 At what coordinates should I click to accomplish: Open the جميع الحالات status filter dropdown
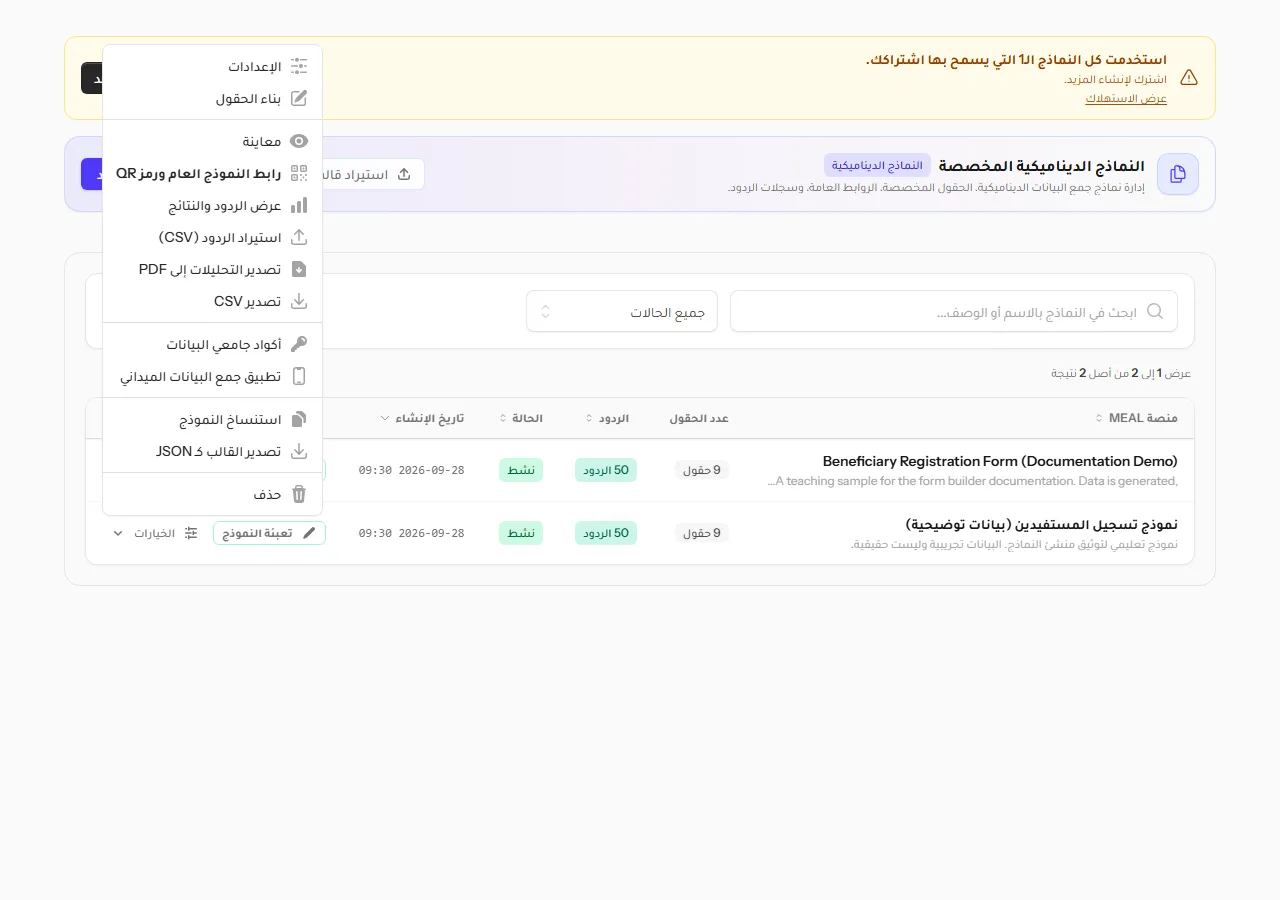click(x=622, y=311)
